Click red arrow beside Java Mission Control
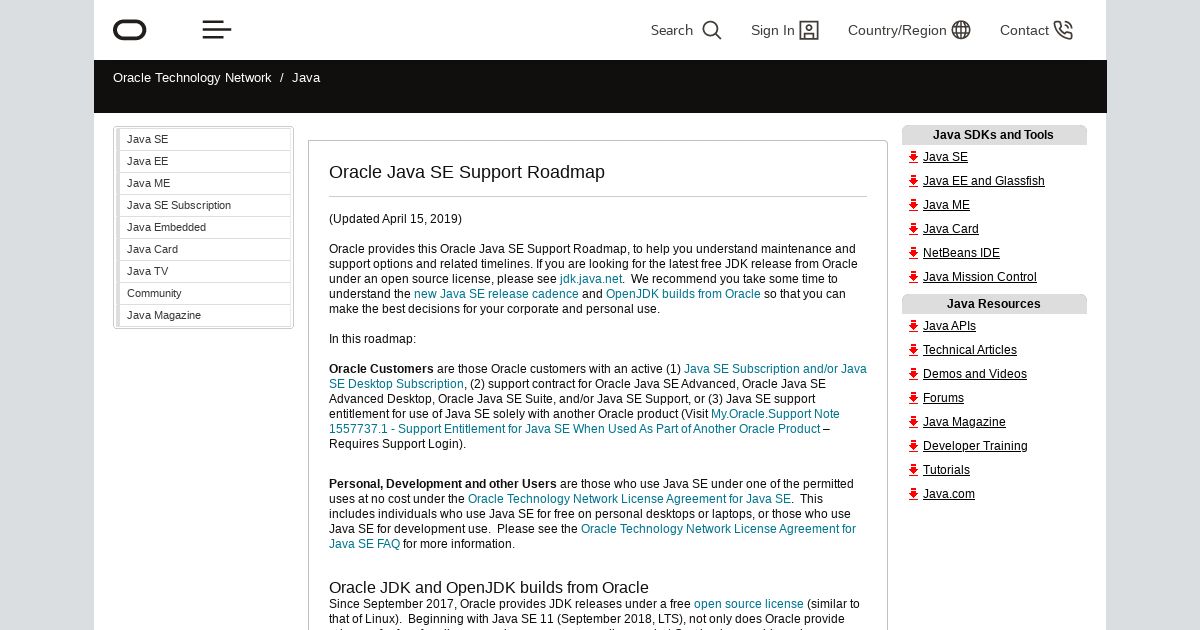Image resolution: width=1200 pixels, height=630 pixels. tap(913, 277)
